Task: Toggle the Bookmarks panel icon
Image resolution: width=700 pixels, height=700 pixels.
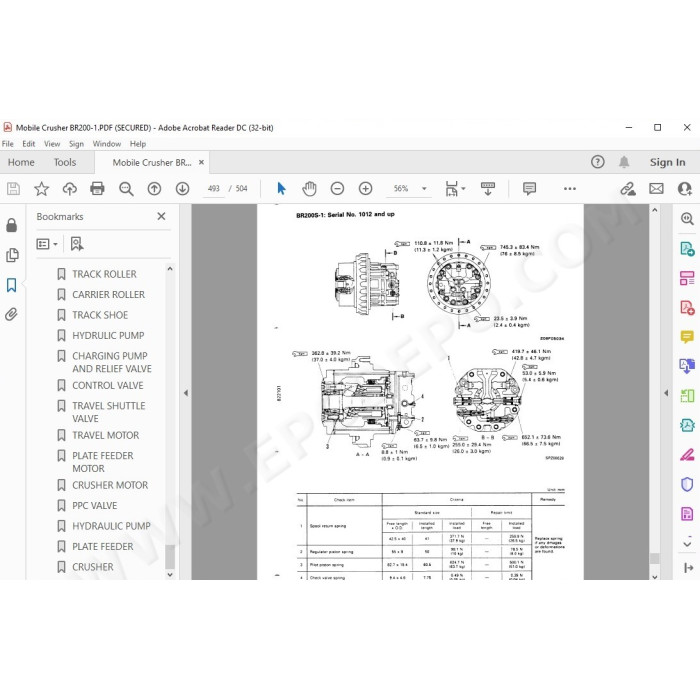Action: coord(12,285)
